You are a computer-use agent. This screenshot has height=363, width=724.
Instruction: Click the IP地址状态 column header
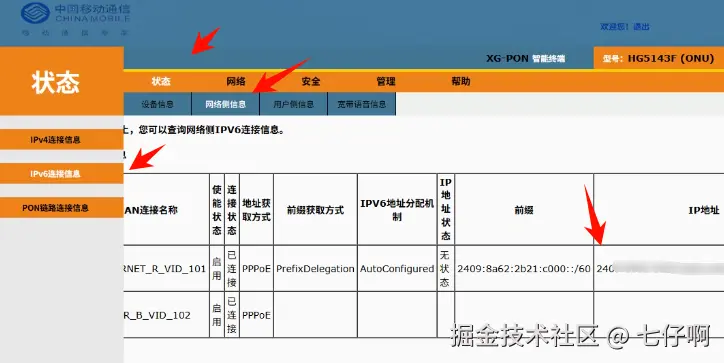point(446,209)
